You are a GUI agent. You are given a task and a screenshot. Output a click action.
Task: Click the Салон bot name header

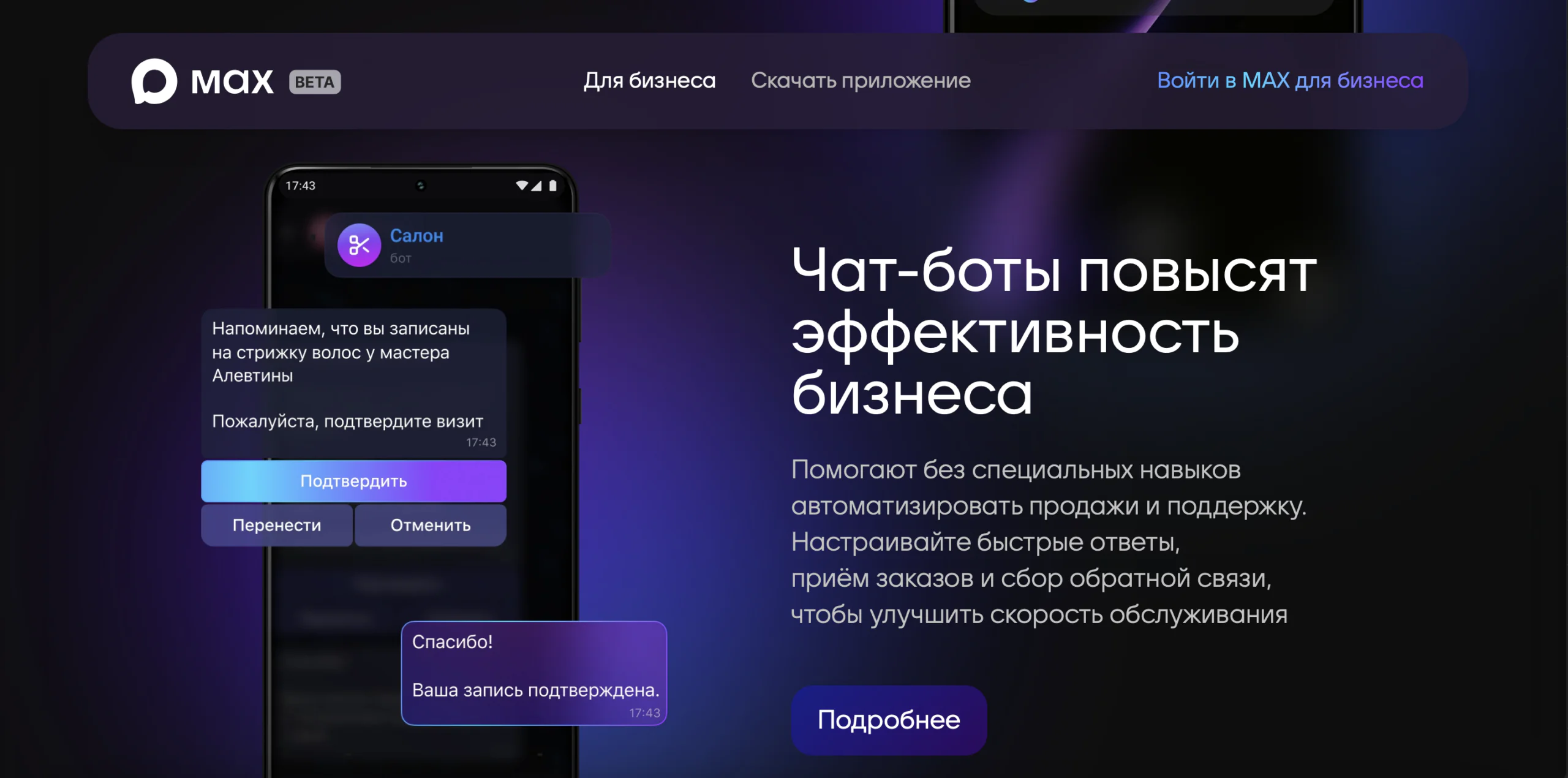coord(417,236)
